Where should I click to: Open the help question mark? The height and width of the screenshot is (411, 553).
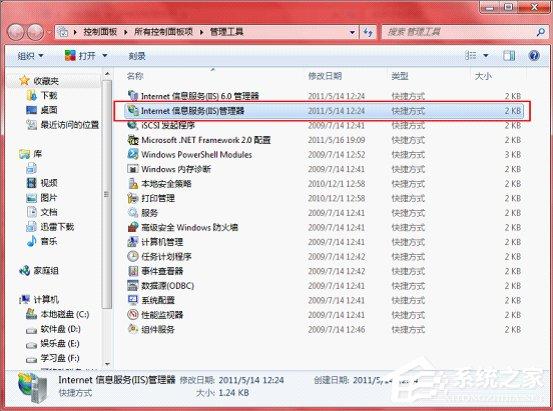point(534,56)
